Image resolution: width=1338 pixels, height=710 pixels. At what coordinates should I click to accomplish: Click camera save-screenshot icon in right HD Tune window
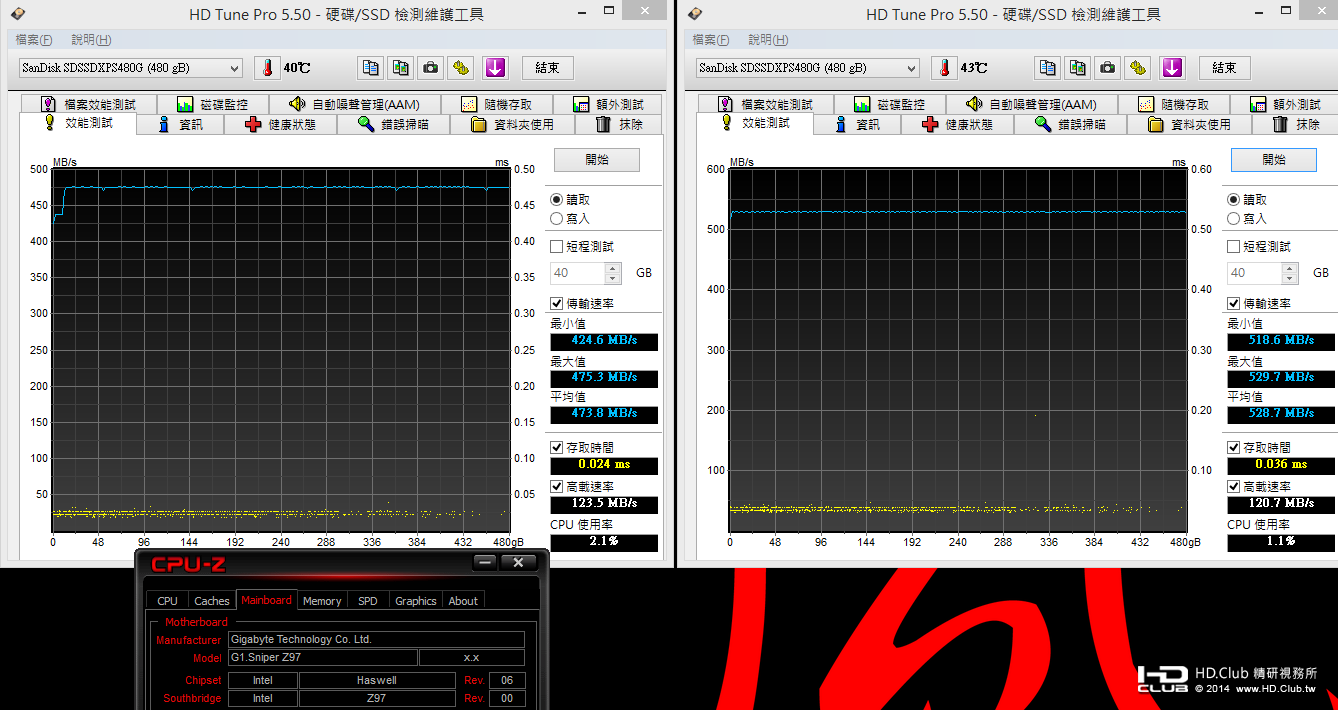pyautogui.click(x=1108, y=68)
